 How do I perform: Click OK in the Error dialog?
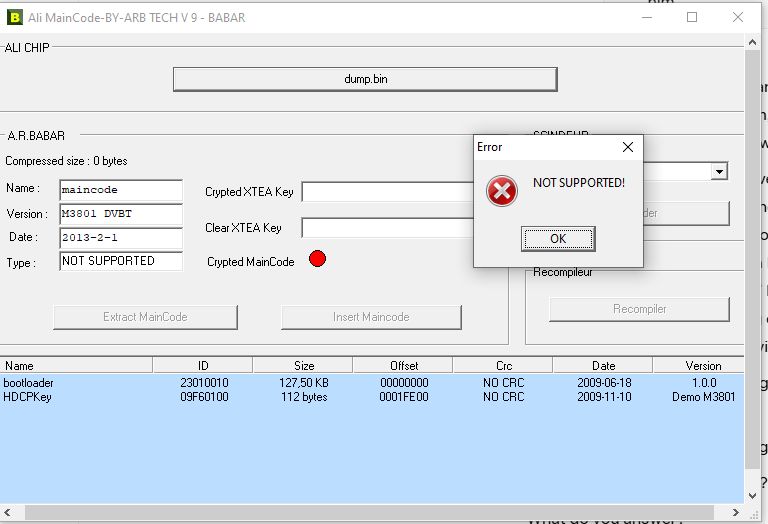(x=558, y=238)
